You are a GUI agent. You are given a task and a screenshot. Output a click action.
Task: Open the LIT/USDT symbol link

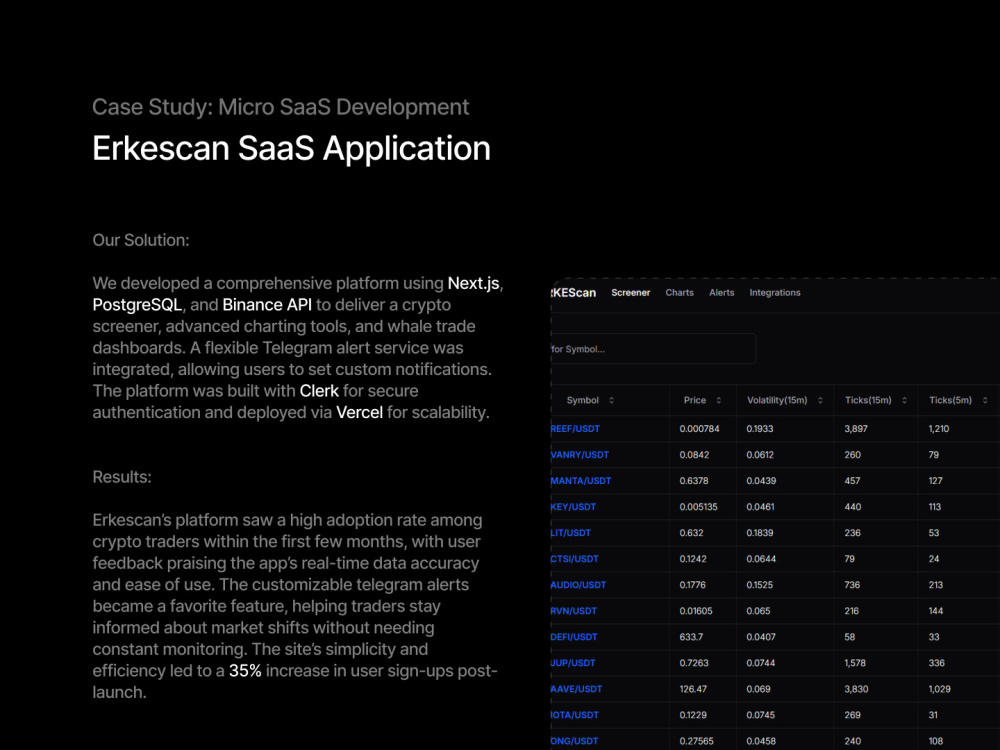click(571, 533)
